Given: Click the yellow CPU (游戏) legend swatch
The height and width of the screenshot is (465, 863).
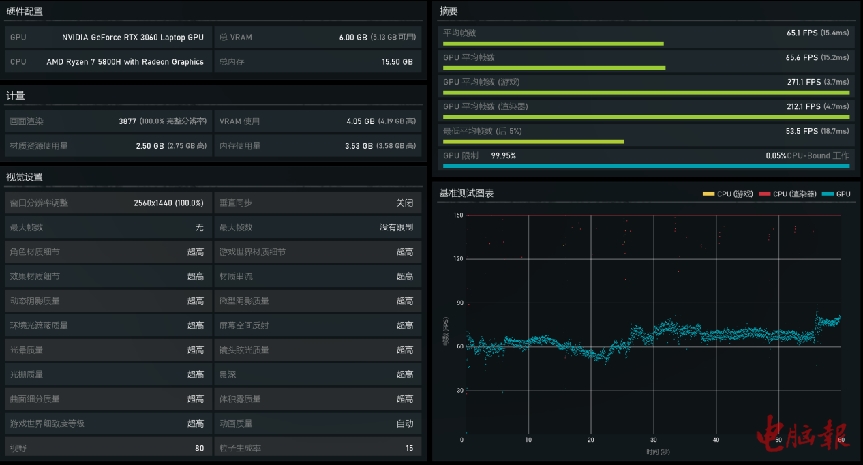Looking at the screenshot, I should (x=708, y=193).
